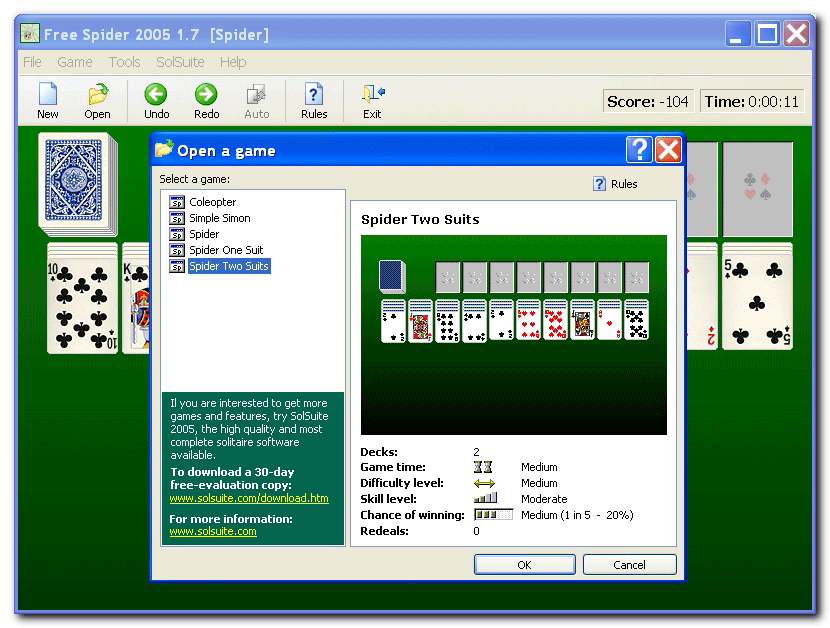Click the Spider One Suit list icon
The width and height of the screenshot is (830, 628).
[x=177, y=249]
